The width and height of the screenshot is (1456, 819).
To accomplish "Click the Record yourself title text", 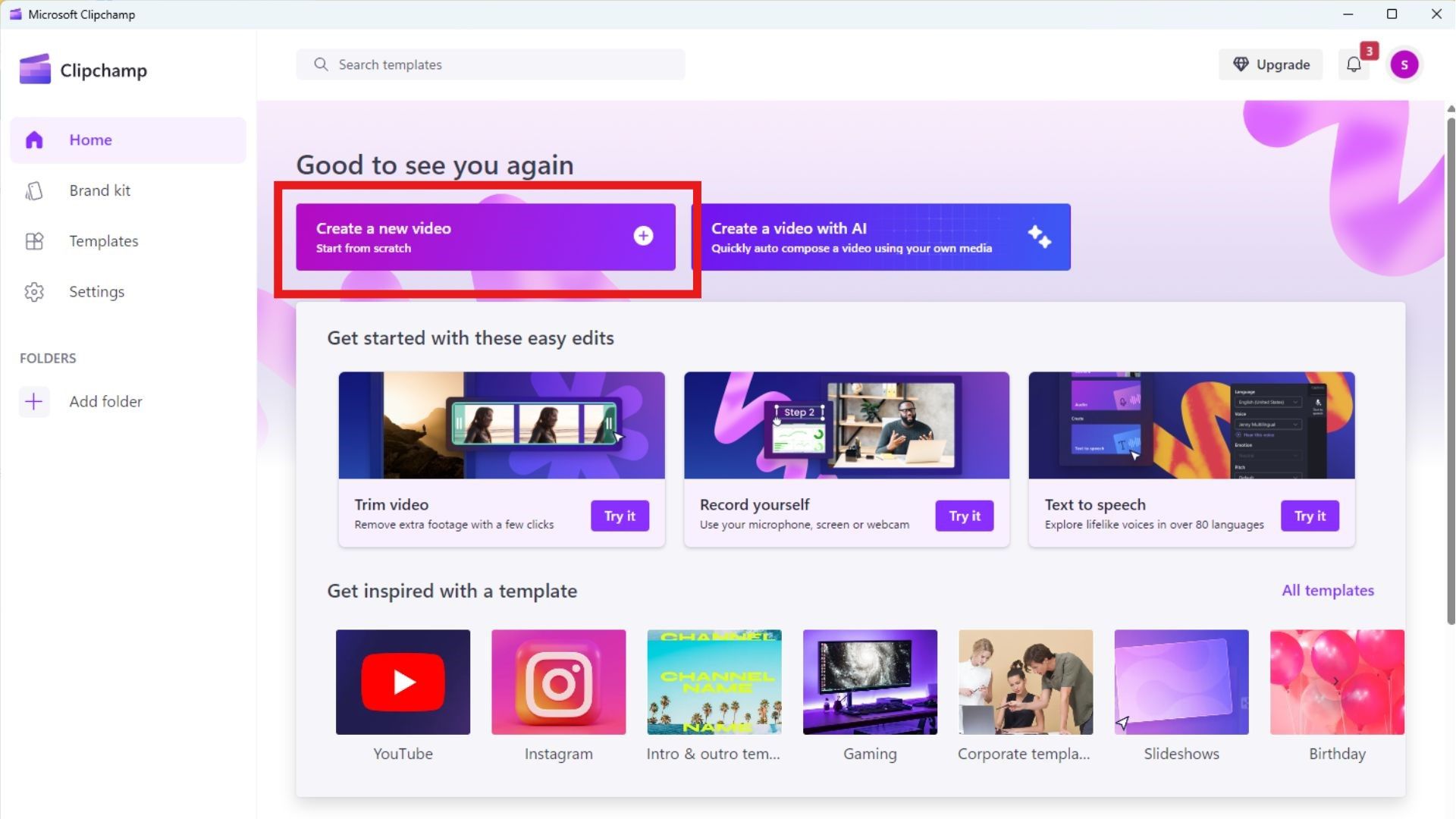I will pos(755,504).
